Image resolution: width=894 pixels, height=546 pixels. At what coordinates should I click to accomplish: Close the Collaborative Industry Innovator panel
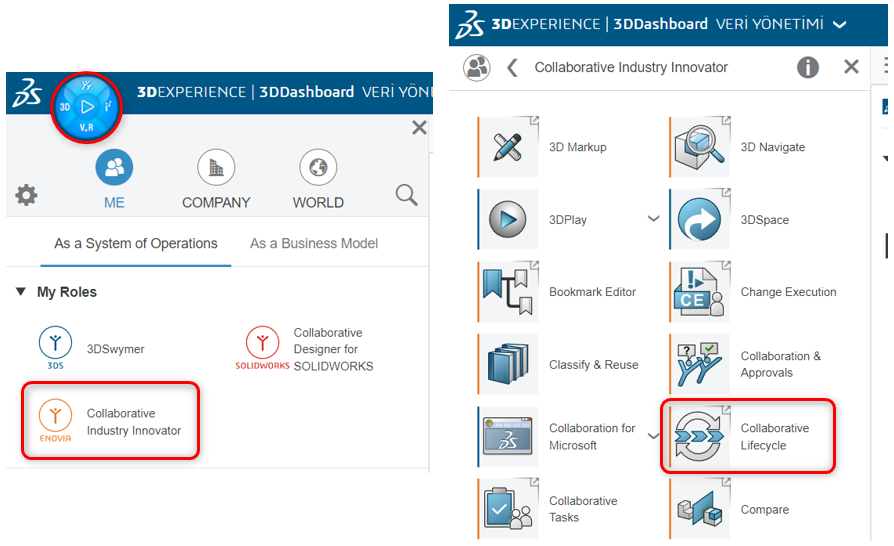pos(851,67)
